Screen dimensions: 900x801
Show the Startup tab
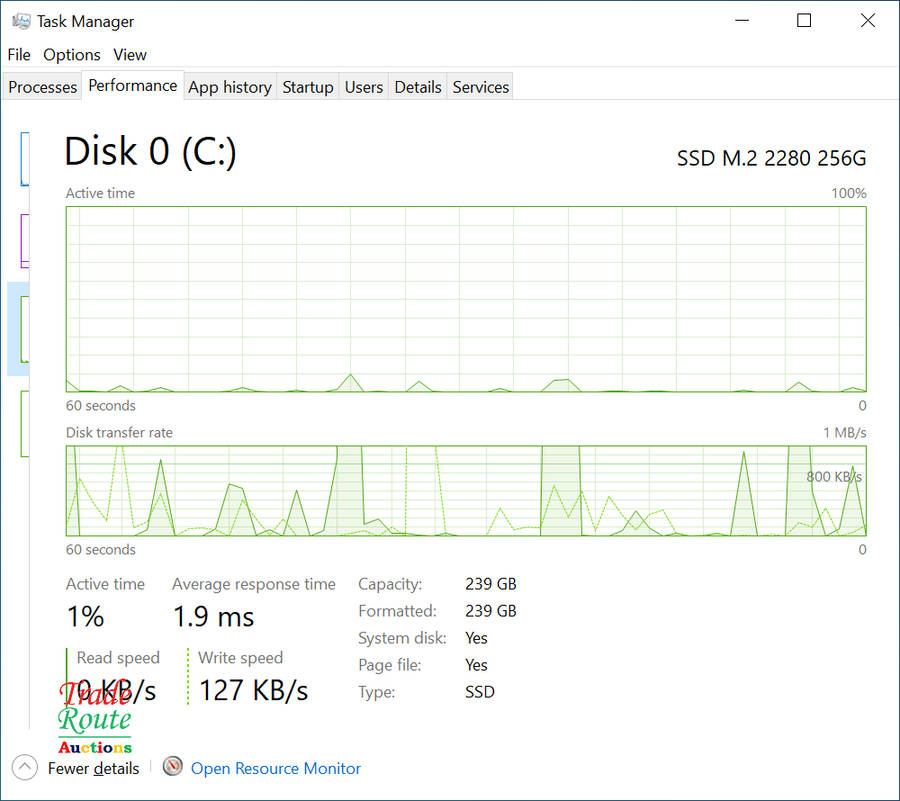[x=308, y=87]
